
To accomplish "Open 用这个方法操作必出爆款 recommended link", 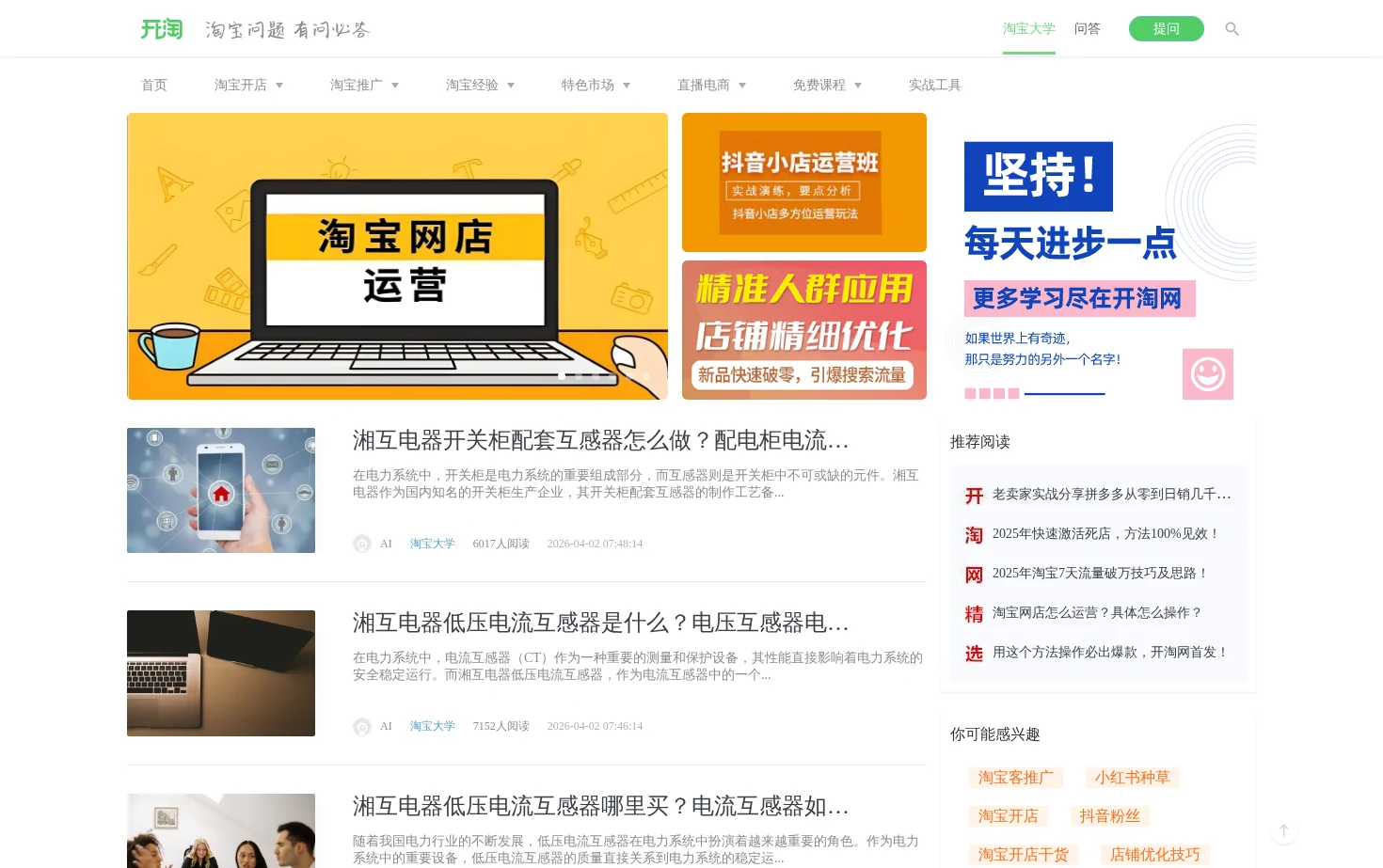I will tap(1111, 652).
